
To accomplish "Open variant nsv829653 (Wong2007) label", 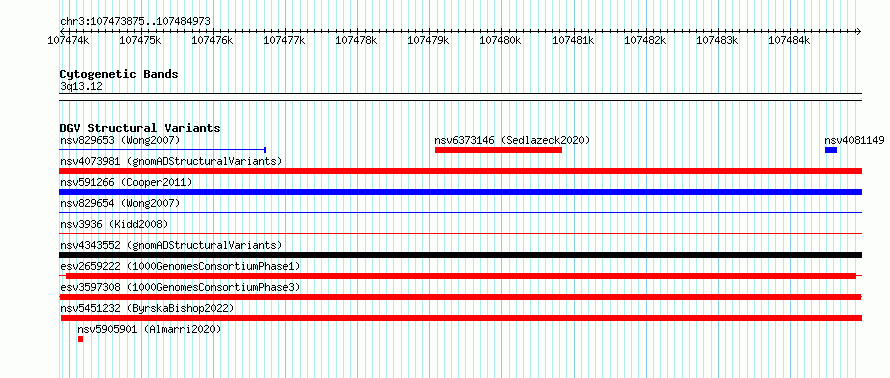I will coord(120,140).
